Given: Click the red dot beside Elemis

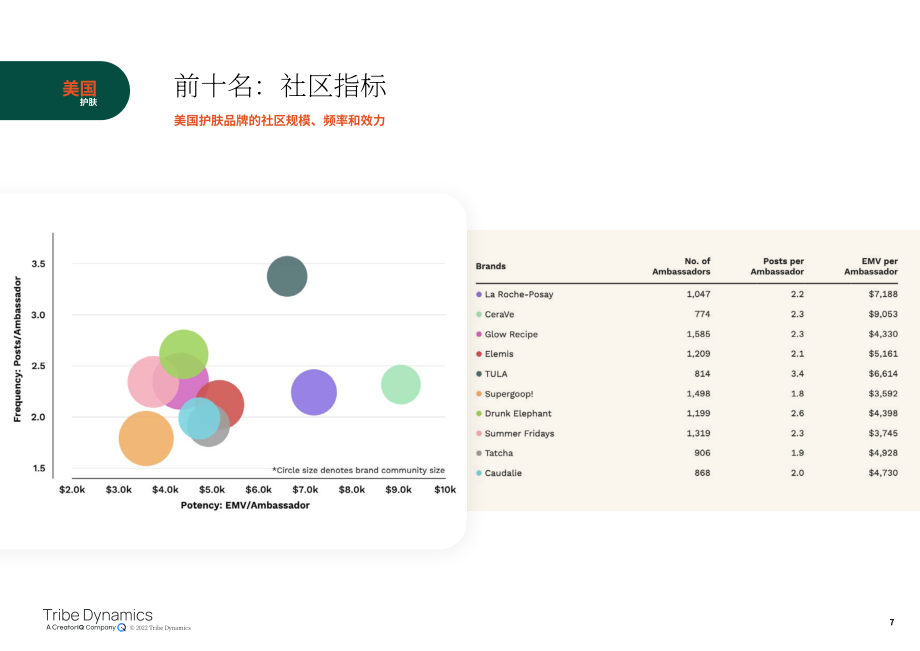Looking at the screenshot, I should tap(479, 354).
